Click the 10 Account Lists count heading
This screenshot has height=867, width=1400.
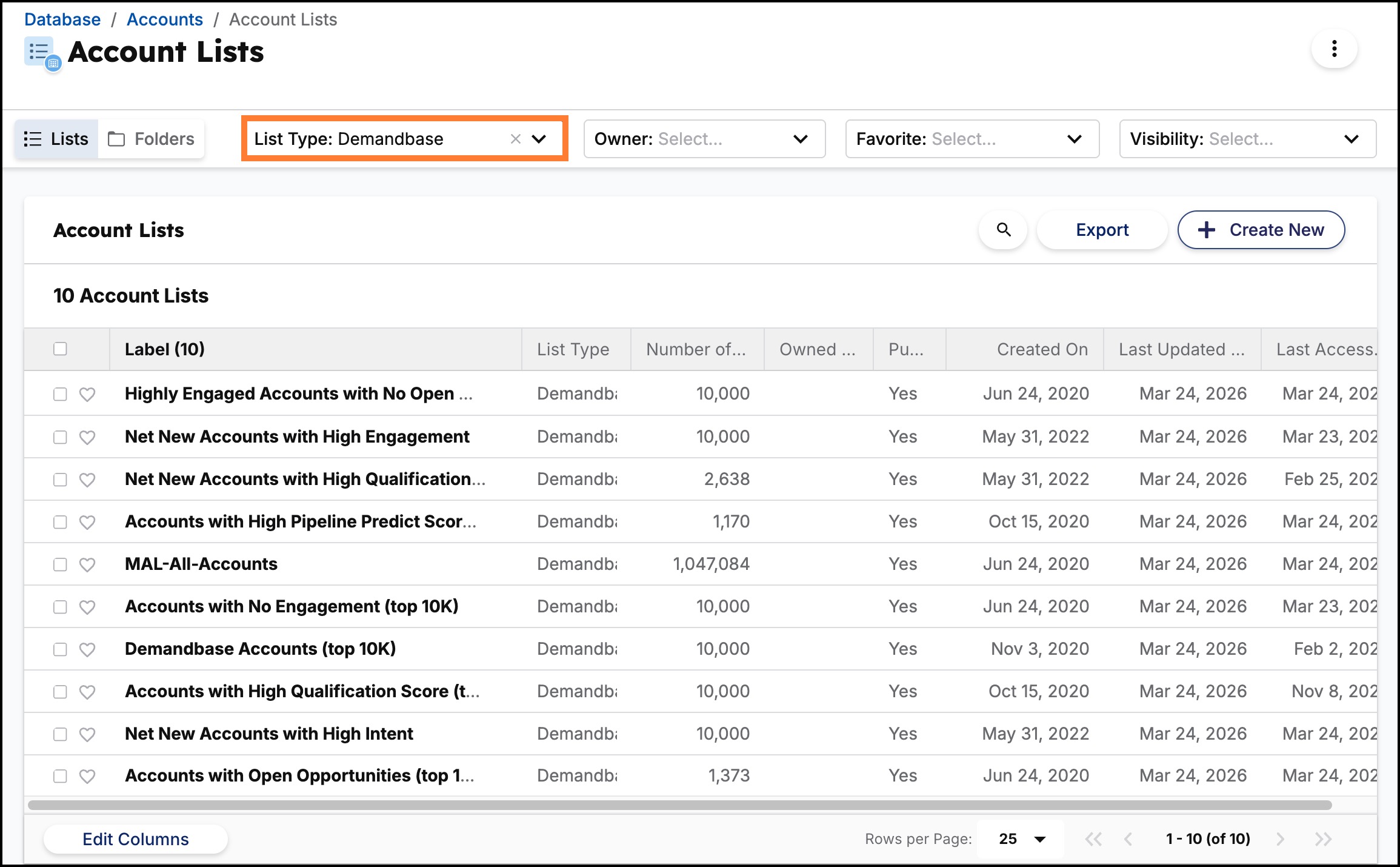[131, 296]
